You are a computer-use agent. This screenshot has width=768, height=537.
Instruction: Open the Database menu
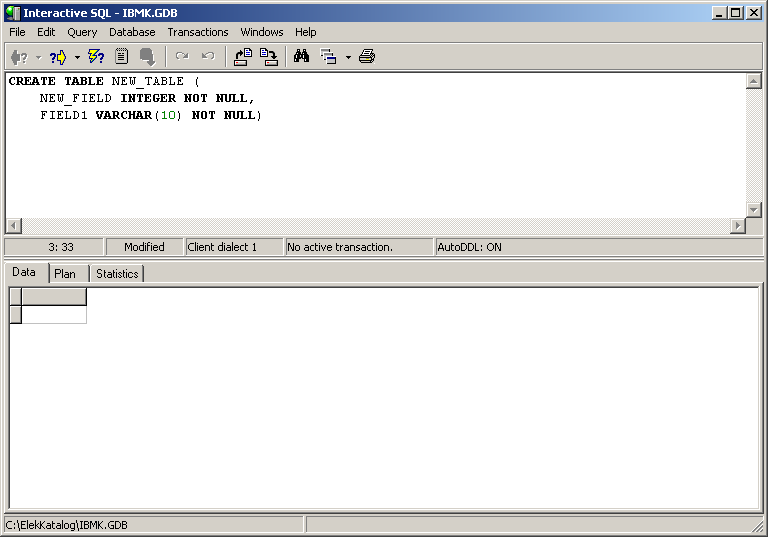tap(132, 32)
